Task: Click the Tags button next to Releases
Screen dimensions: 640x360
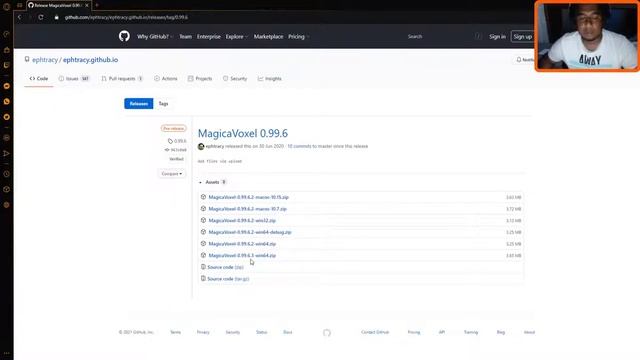Action: click(x=163, y=104)
